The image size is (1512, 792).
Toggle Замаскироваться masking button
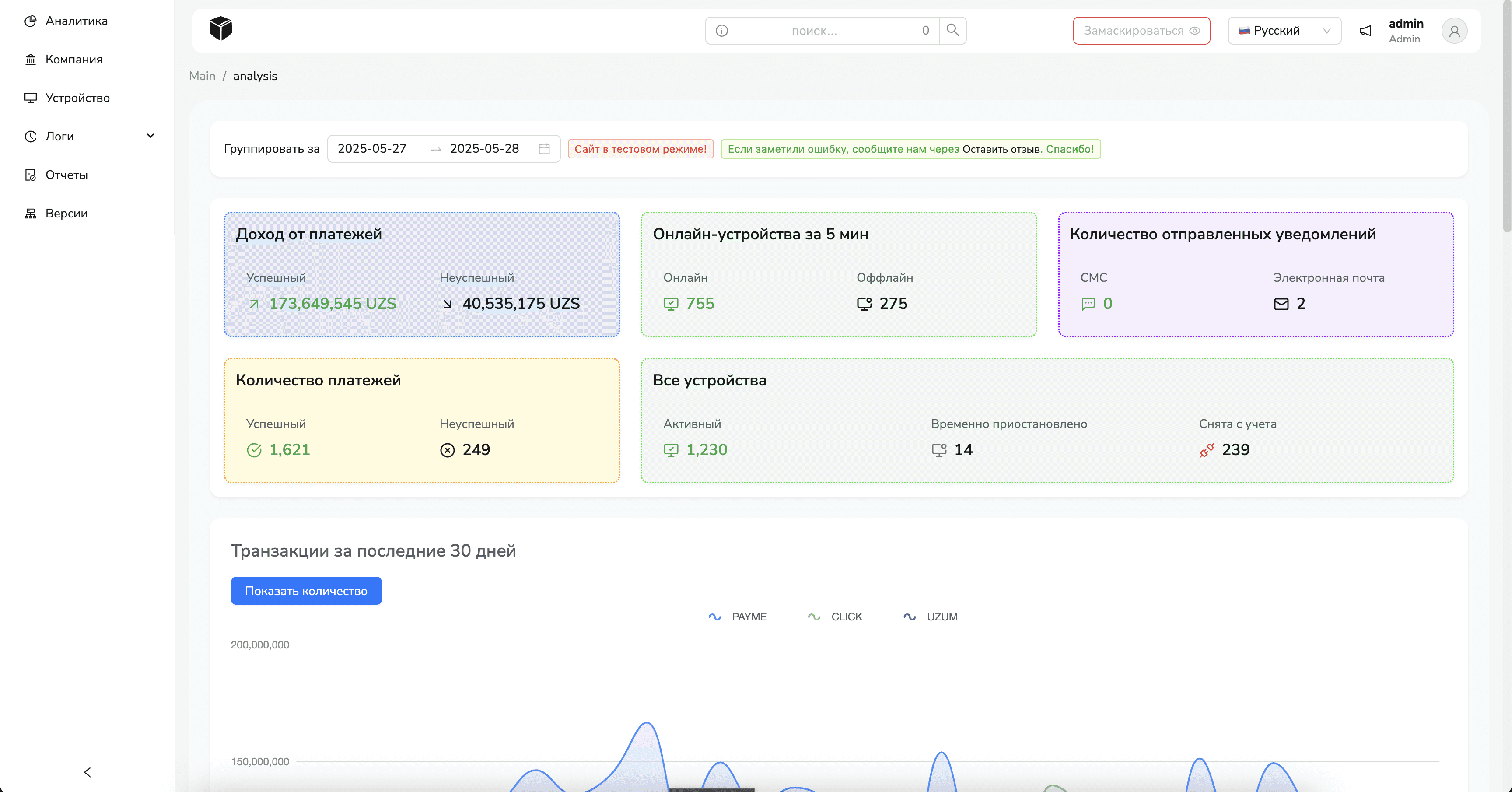tap(1141, 31)
